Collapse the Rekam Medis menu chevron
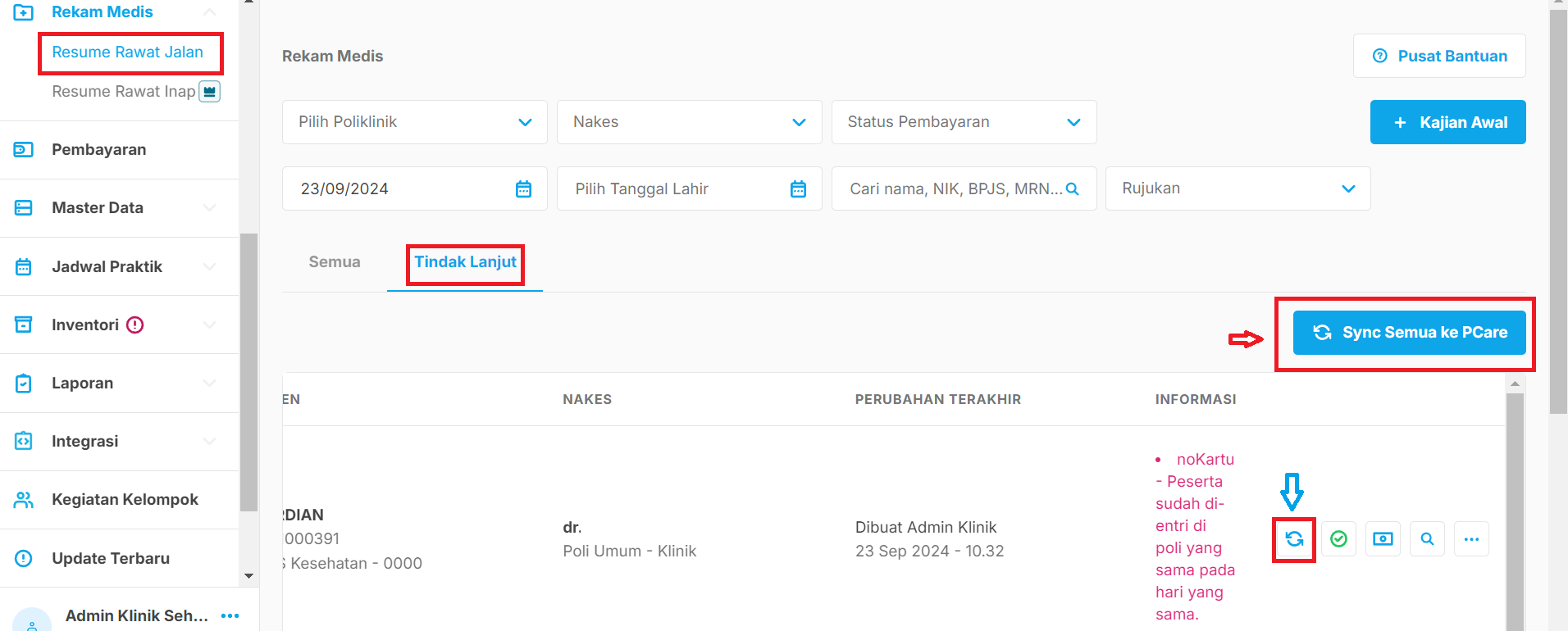This screenshot has height=631, width=1568. pyautogui.click(x=210, y=12)
